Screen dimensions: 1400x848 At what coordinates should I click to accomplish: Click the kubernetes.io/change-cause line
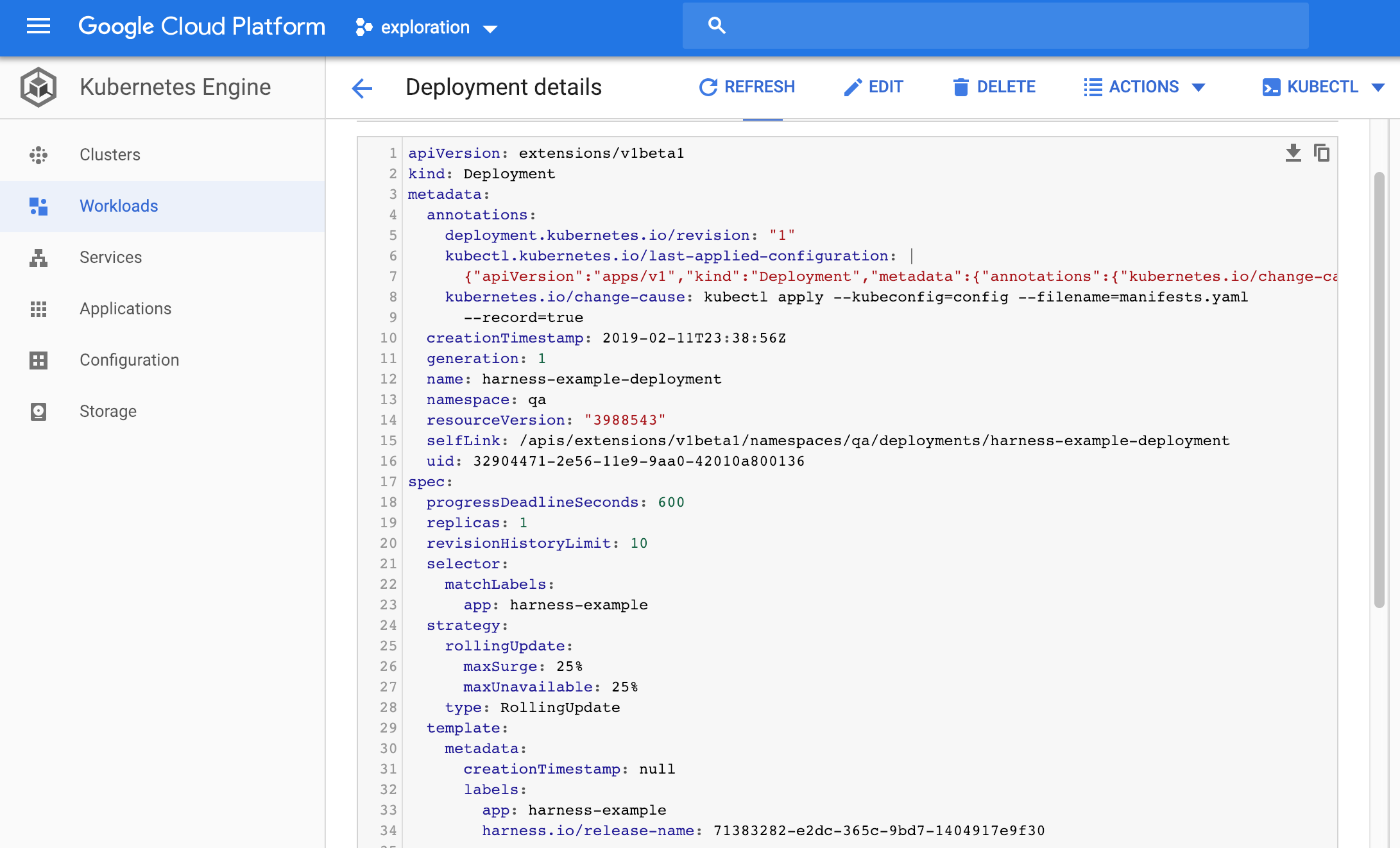tap(846, 297)
